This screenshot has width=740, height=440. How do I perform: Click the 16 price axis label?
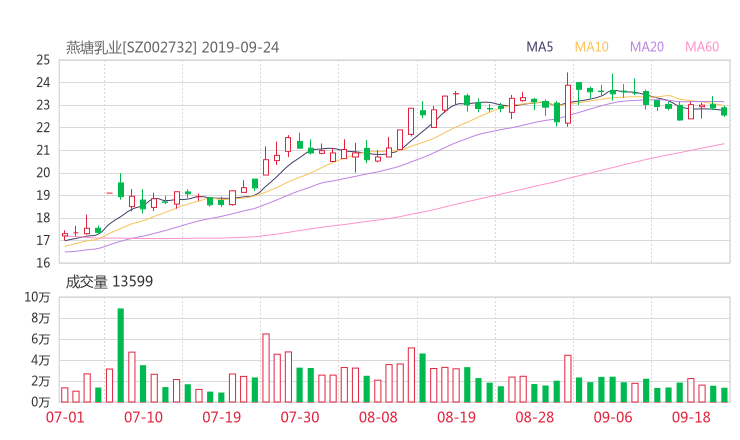43,263
